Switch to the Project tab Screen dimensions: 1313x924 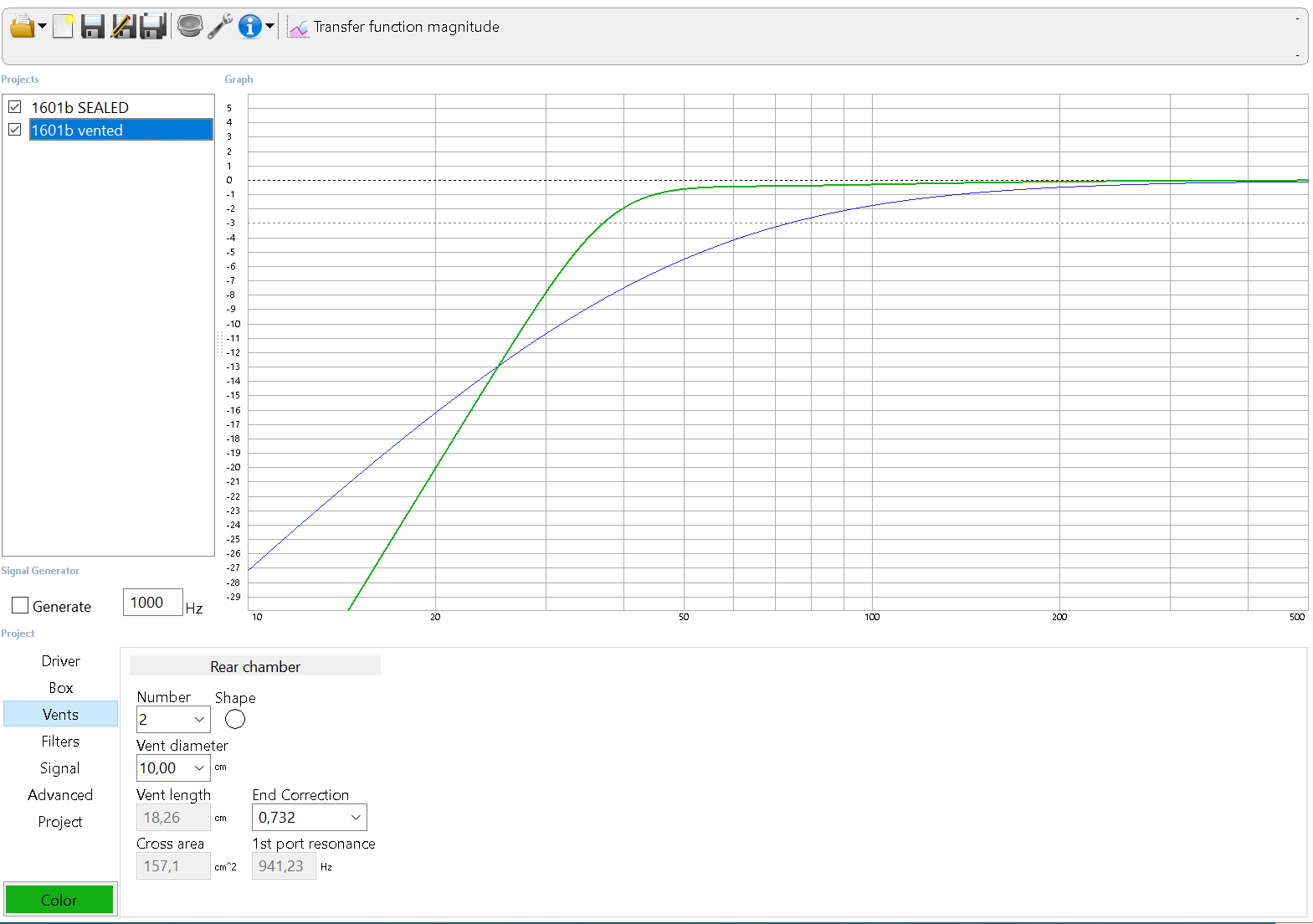60,822
